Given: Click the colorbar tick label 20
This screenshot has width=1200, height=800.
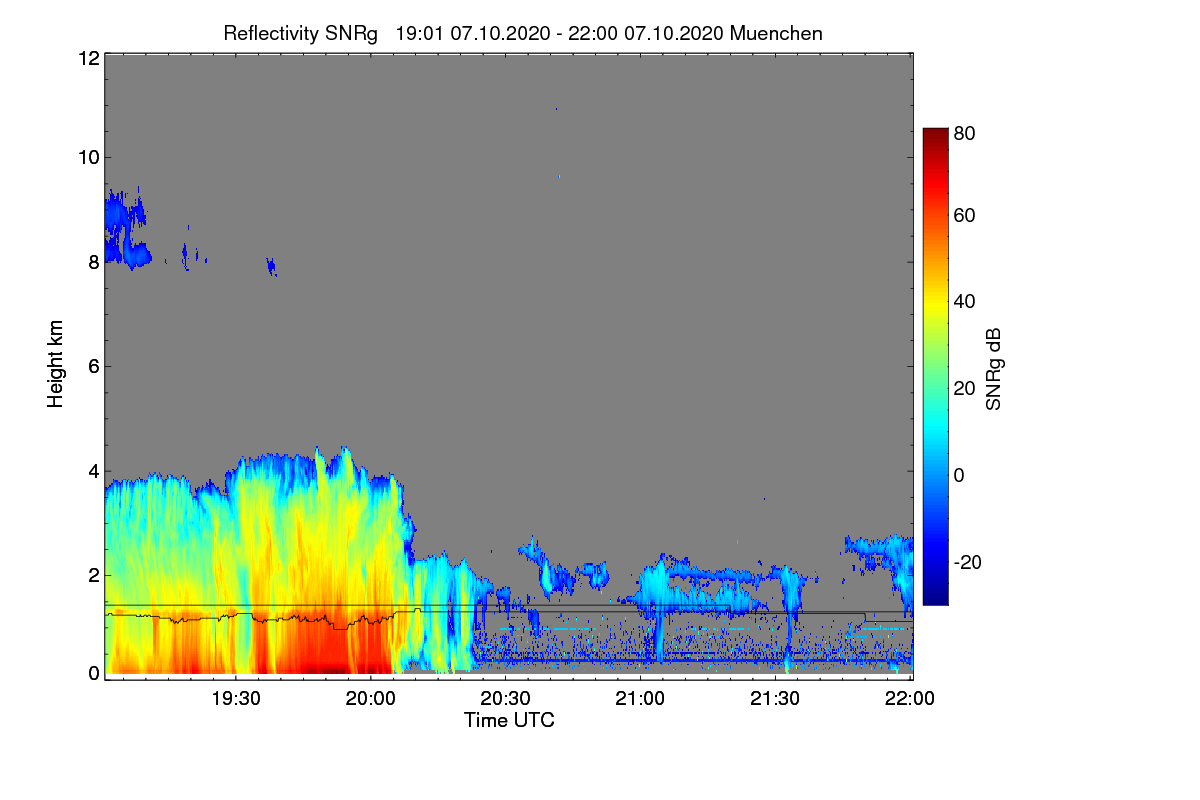Looking at the screenshot, I should point(964,388).
